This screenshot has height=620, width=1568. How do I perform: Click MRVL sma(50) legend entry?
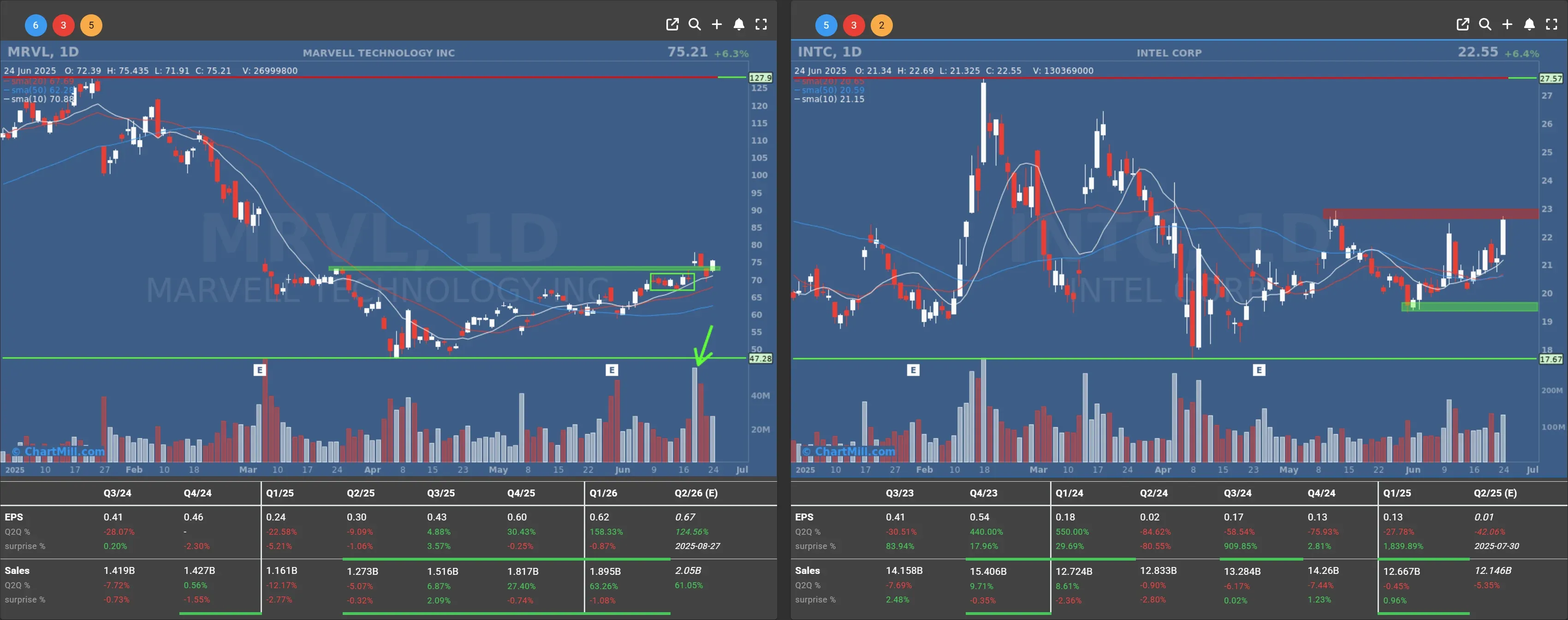[x=39, y=90]
